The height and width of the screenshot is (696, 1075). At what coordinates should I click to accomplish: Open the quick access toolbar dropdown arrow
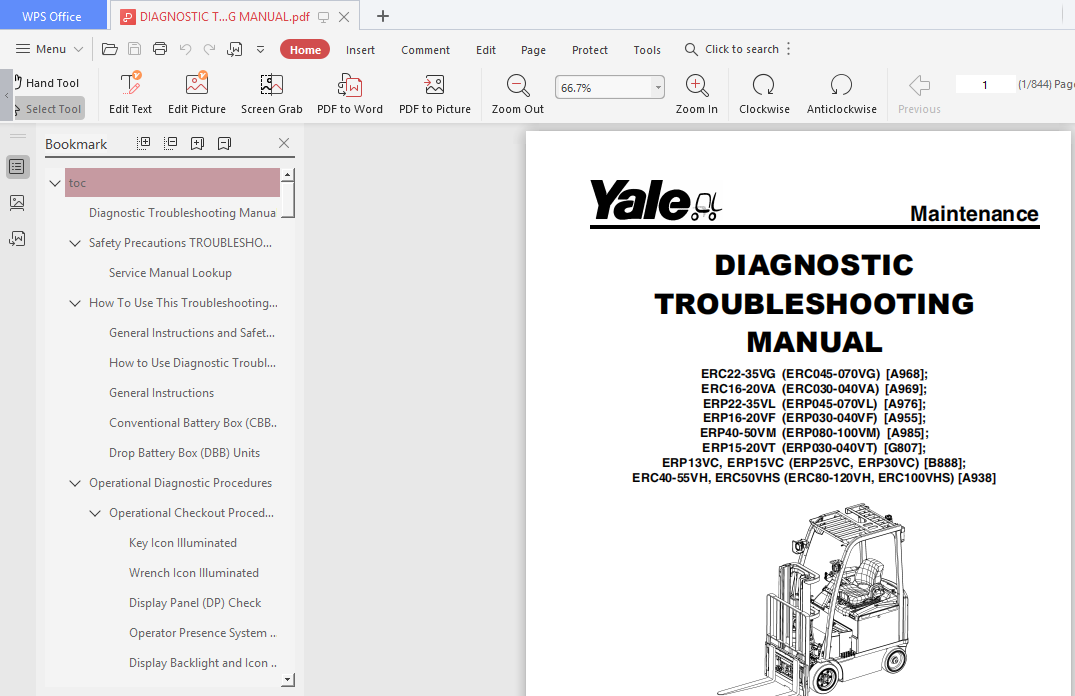[261, 49]
